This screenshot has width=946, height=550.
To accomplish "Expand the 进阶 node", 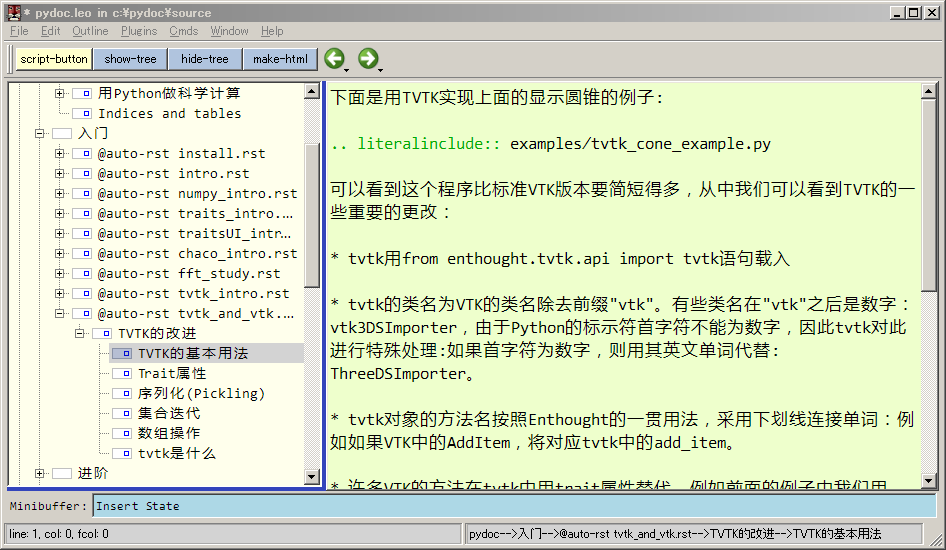I will [39, 473].
